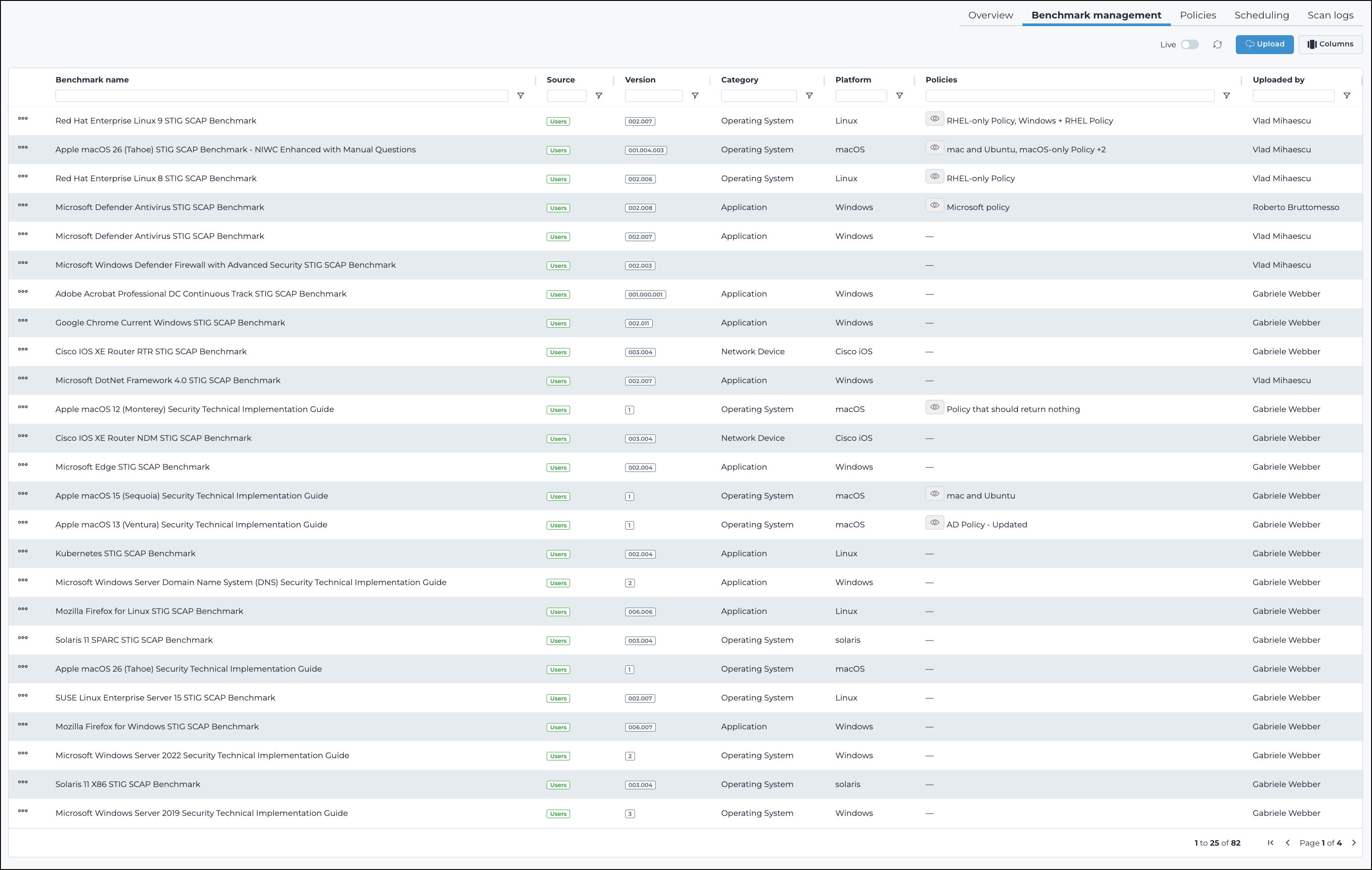Open filter icon for Uploaded by column
The height and width of the screenshot is (870, 1372).
pyautogui.click(x=1346, y=96)
